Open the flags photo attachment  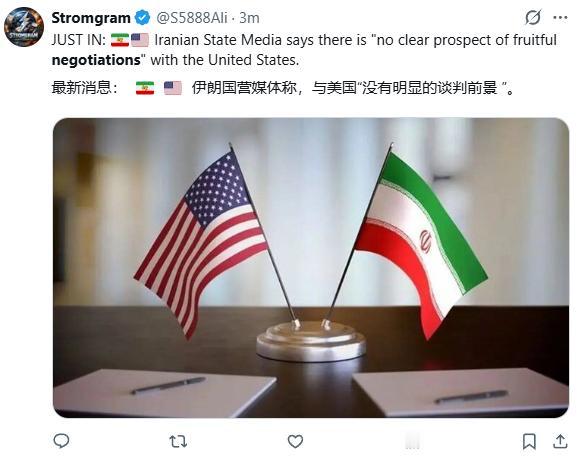point(311,268)
